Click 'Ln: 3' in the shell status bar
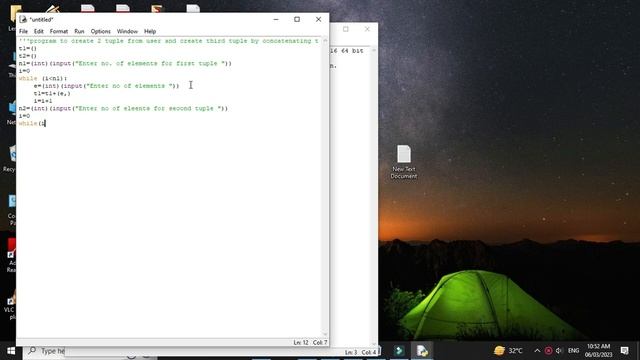The height and width of the screenshot is (360, 640). point(351,352)
